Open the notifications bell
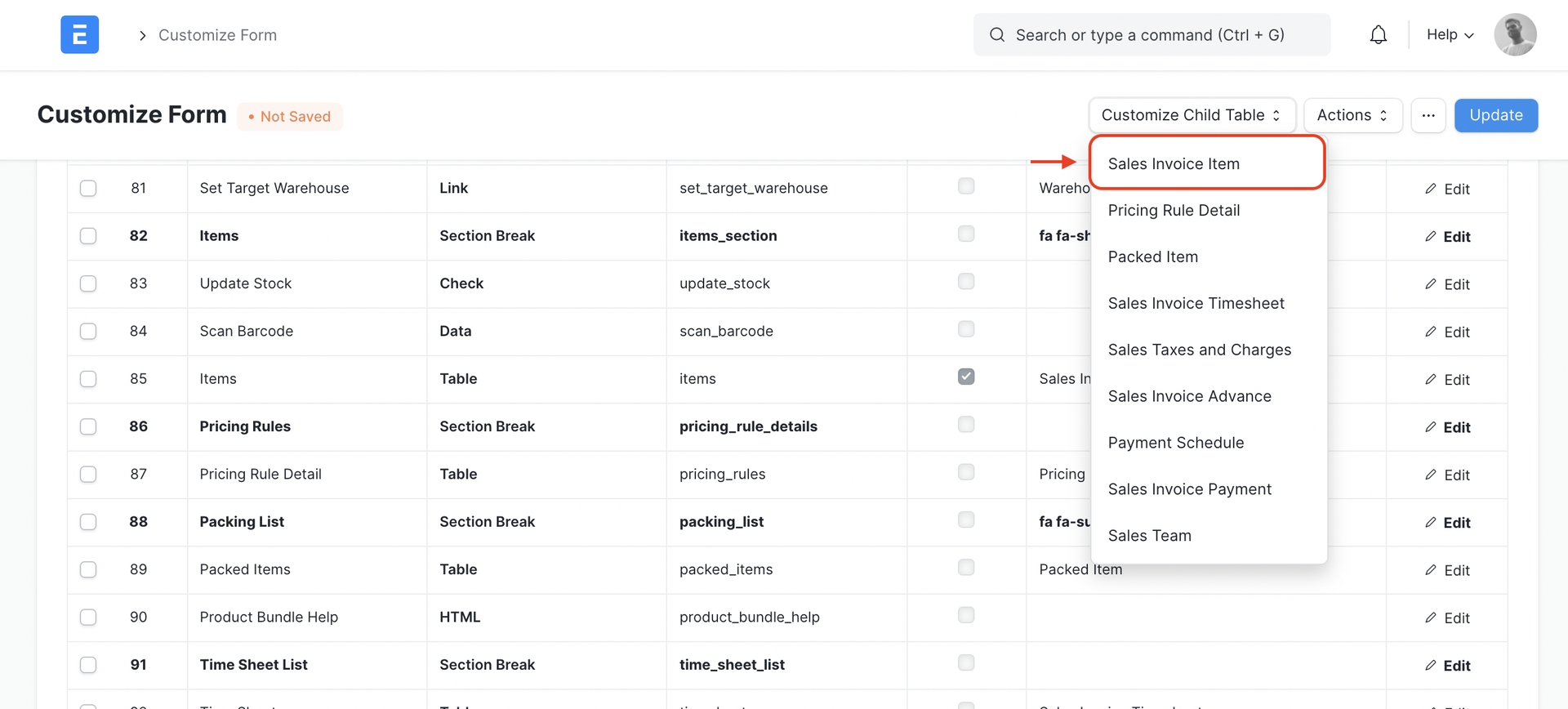 click(x=1378, y=34)
